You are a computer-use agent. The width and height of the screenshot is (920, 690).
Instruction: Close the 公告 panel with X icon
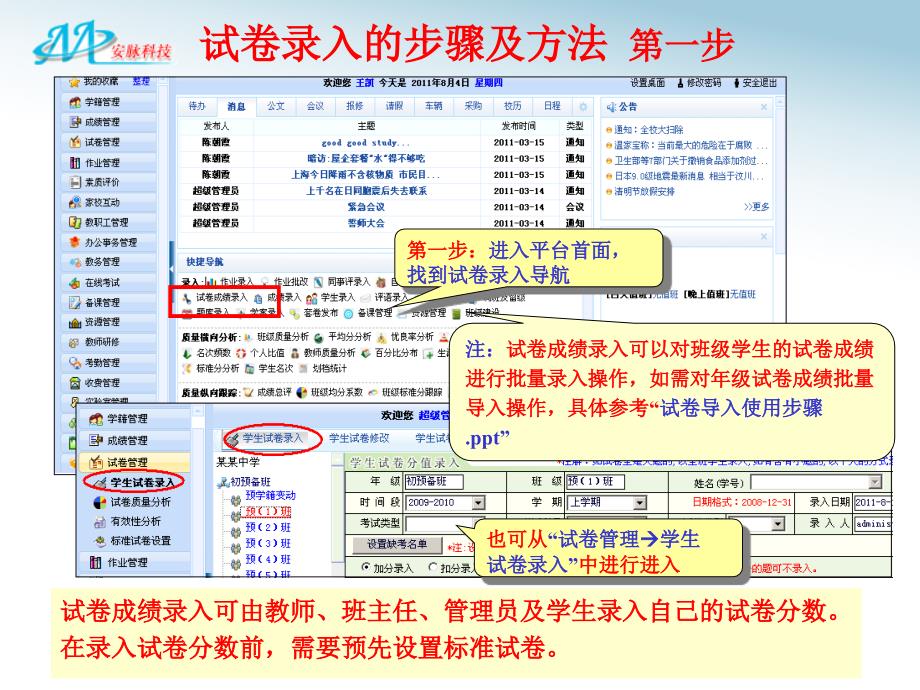765,106
